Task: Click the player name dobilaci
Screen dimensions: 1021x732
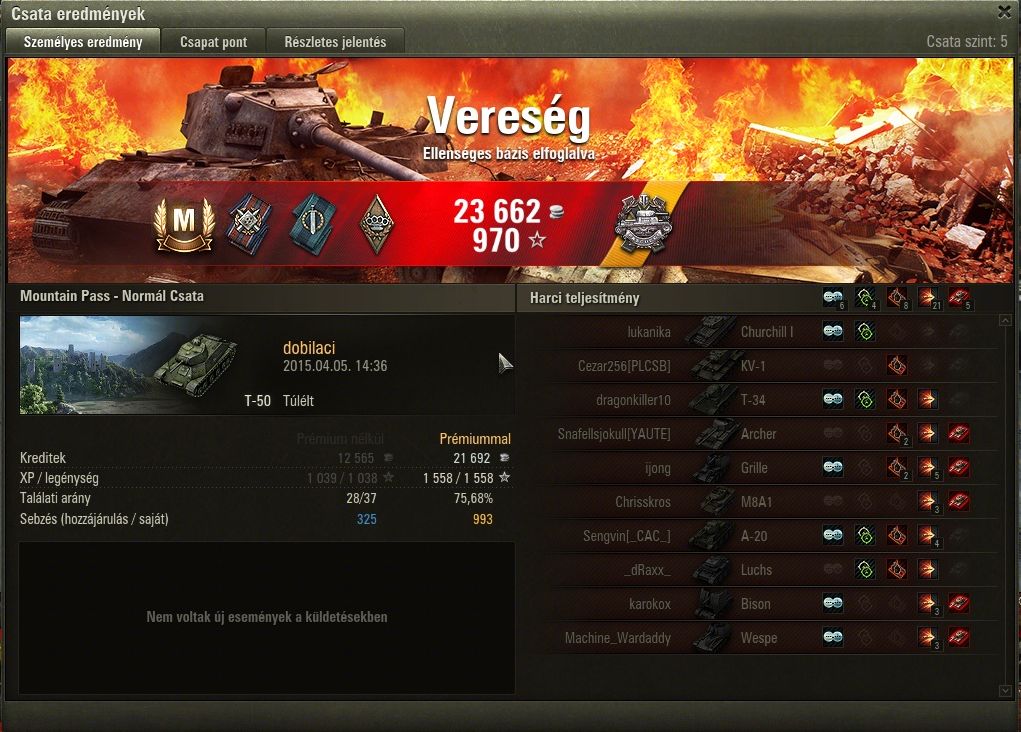Action: [x=309, y=348]
